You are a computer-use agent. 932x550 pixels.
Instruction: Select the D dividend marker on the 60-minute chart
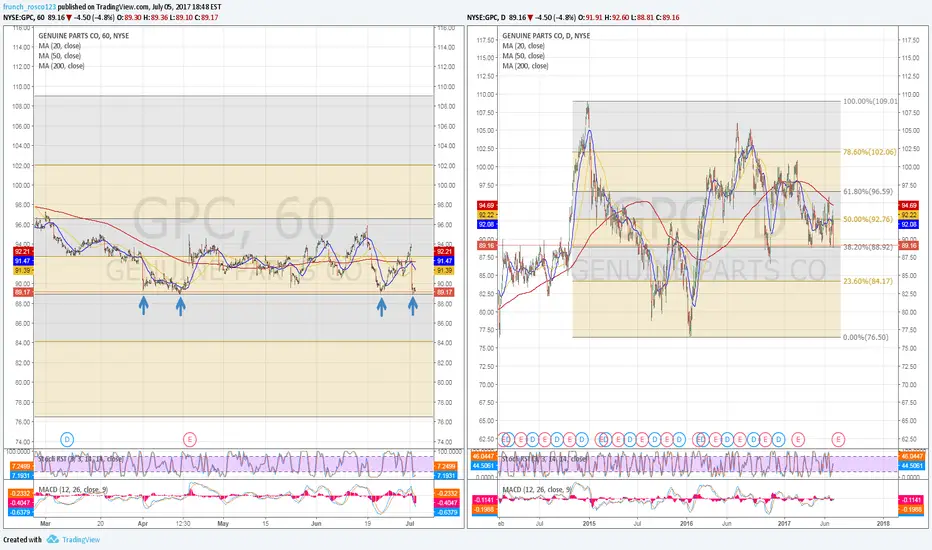pos(67,439)
